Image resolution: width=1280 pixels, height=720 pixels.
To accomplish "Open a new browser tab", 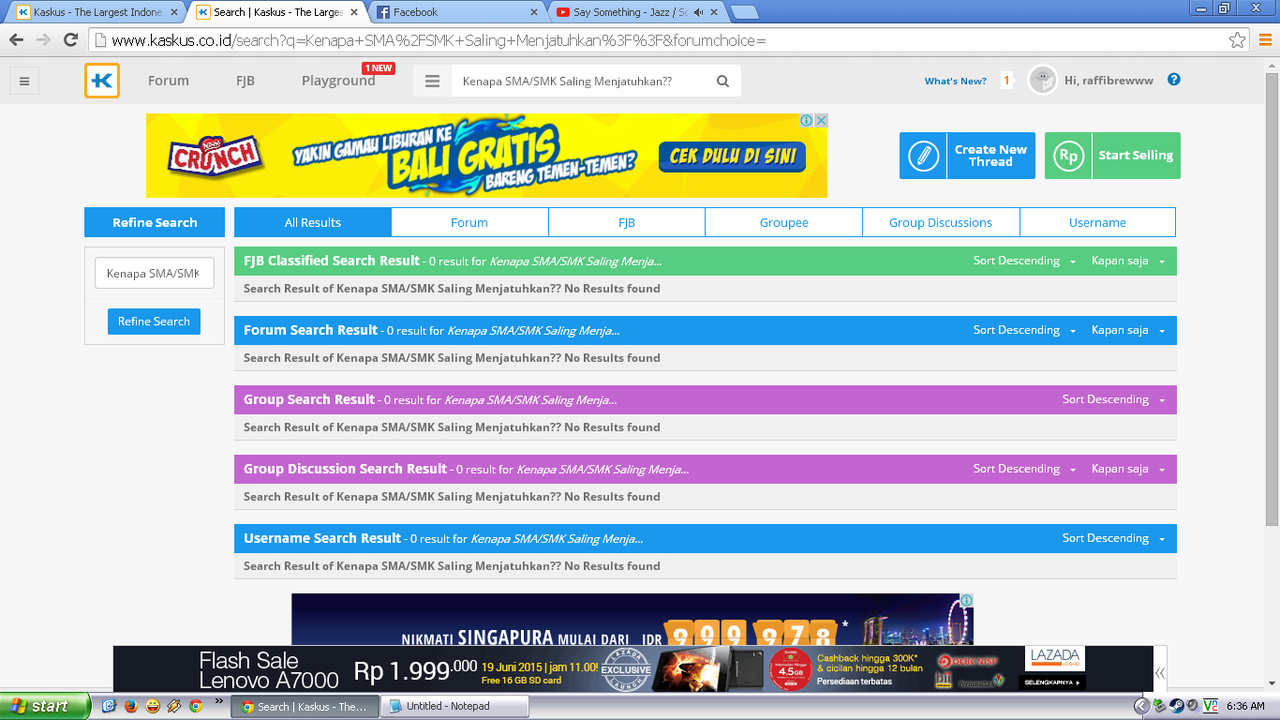I will point(744,12).
